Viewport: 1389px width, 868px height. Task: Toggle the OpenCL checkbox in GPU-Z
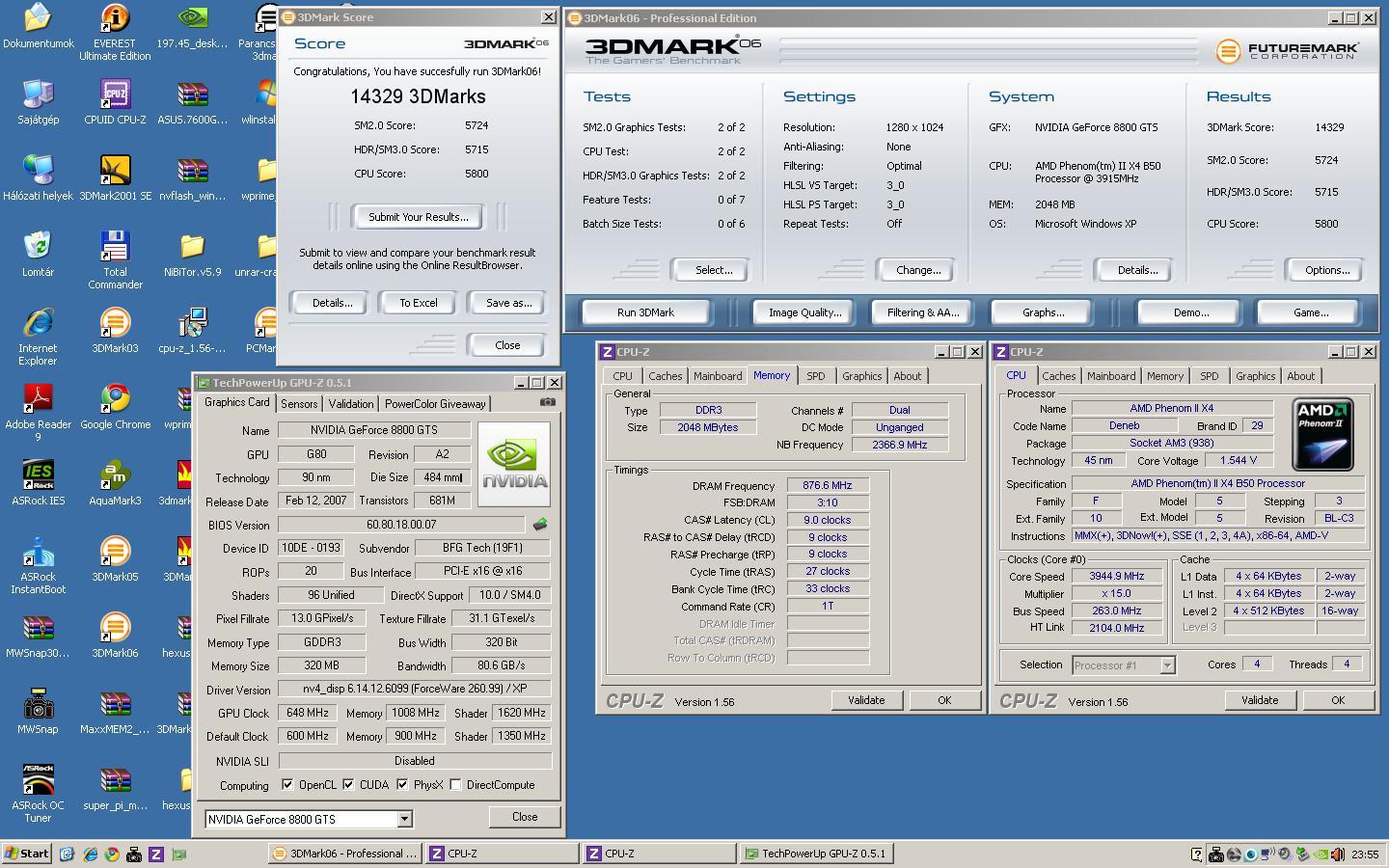pos(287,784)
